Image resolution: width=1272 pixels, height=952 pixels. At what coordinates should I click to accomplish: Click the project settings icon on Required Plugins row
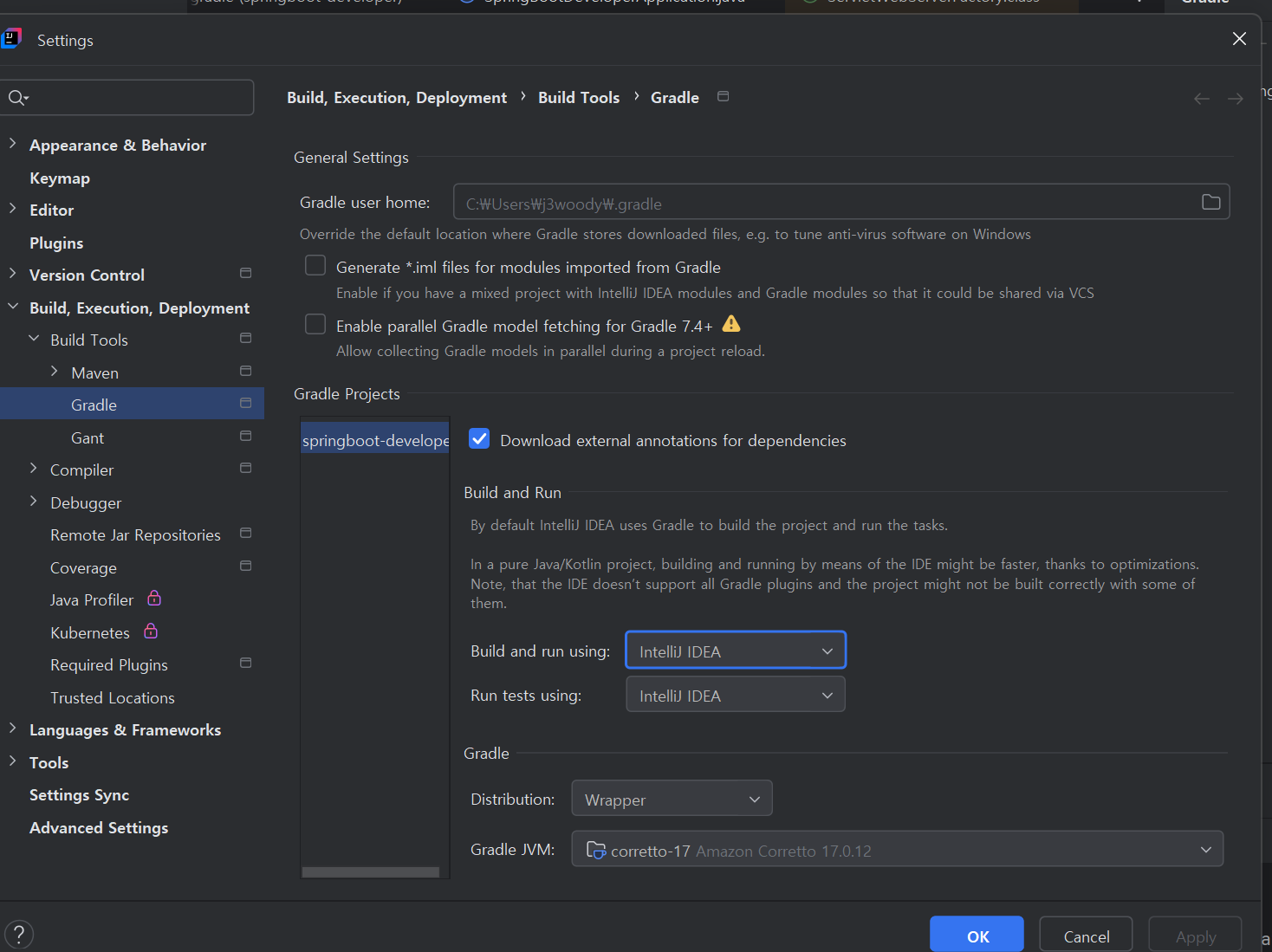click(x=246, y=663)
